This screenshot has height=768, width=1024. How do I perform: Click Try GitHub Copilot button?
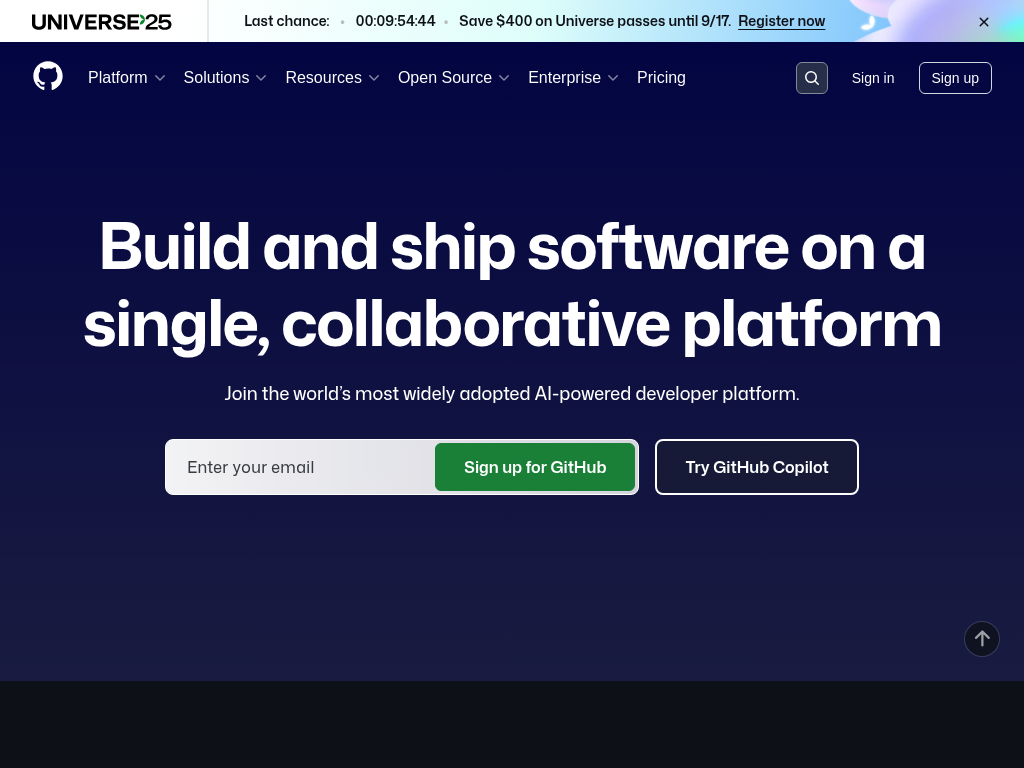click(x=756, y=467)
